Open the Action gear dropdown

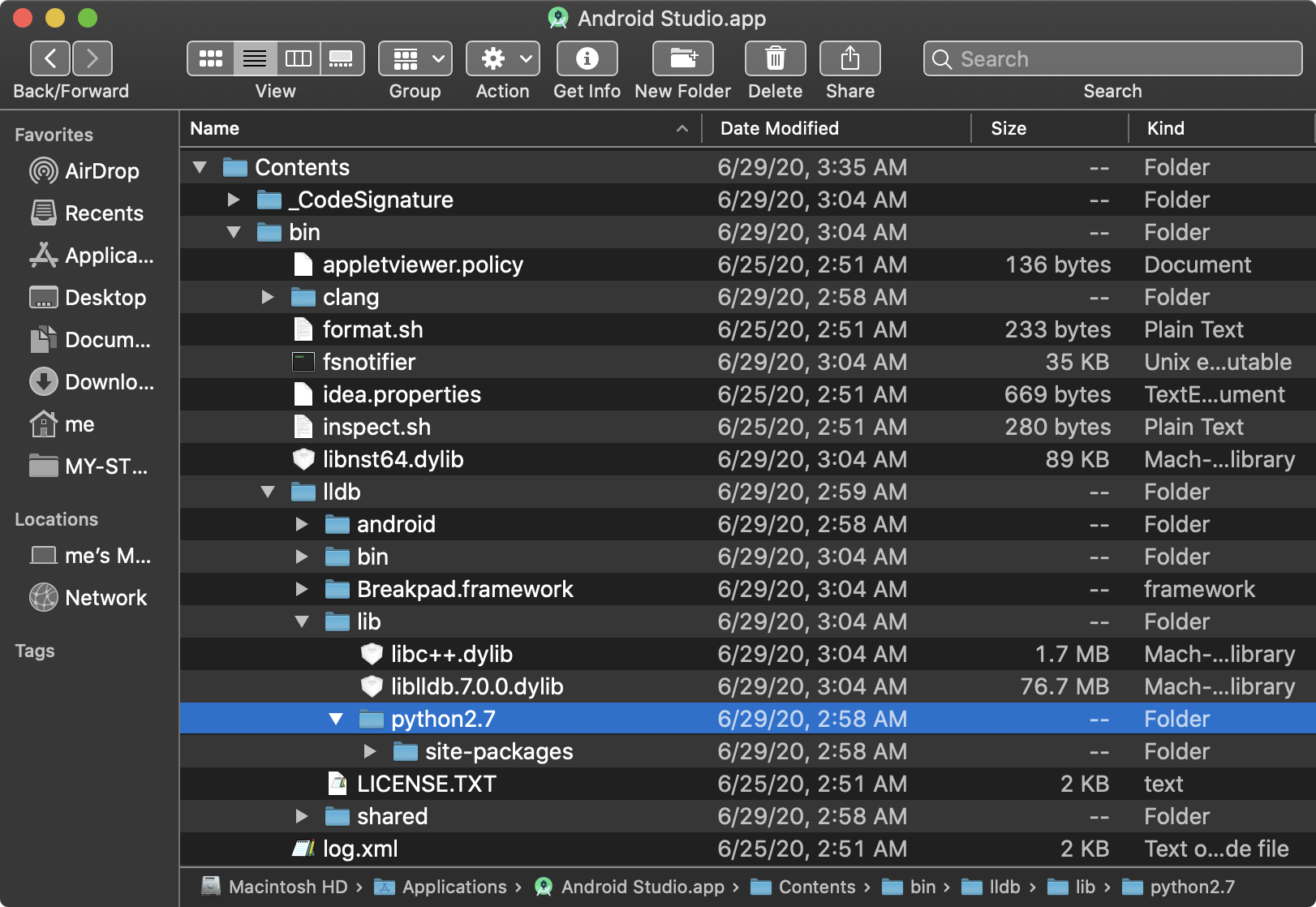click(x=503, y=58)
